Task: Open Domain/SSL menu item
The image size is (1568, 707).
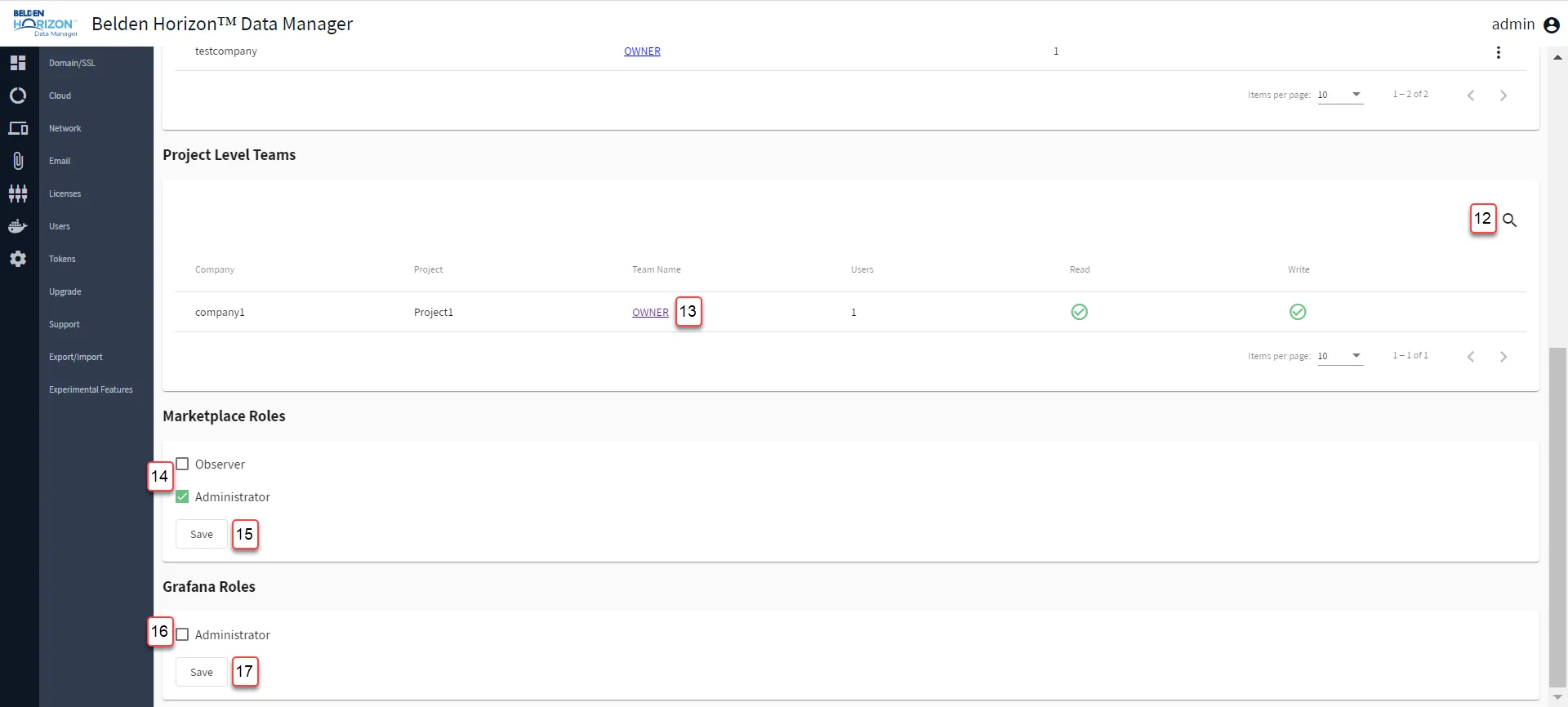Action: [72, 63]
